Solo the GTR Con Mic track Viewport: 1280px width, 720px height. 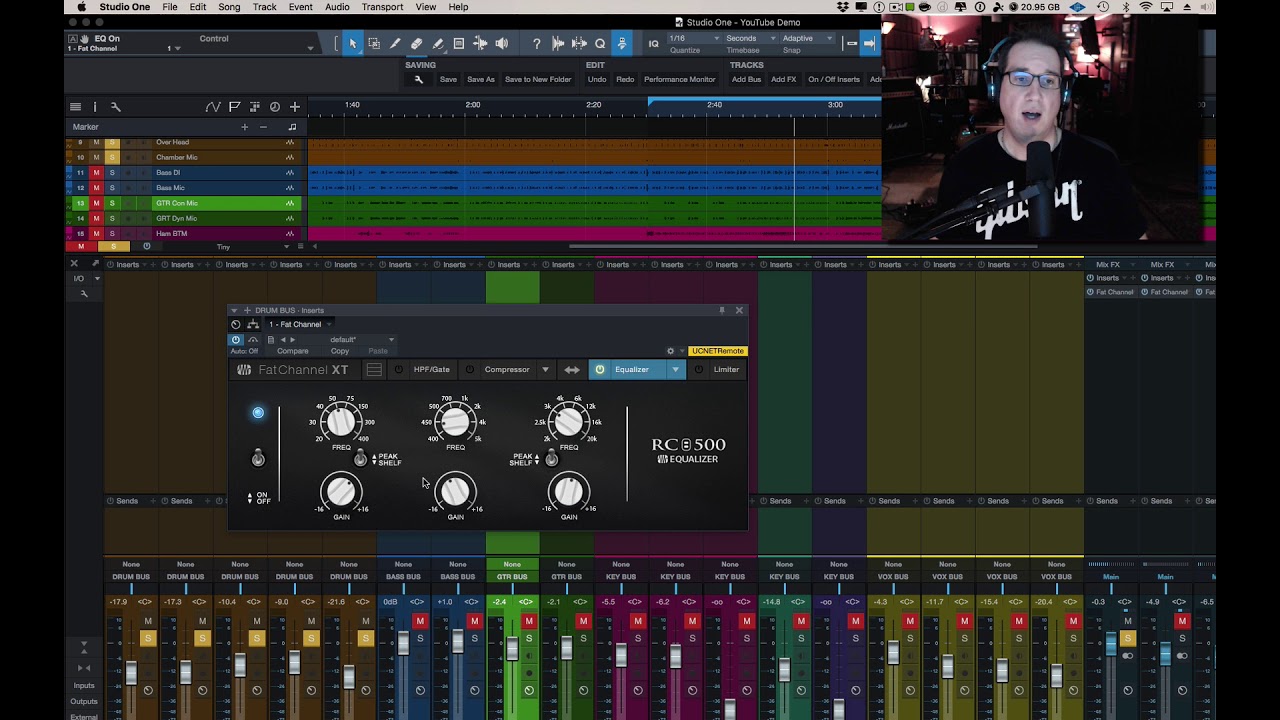point(112,203)
